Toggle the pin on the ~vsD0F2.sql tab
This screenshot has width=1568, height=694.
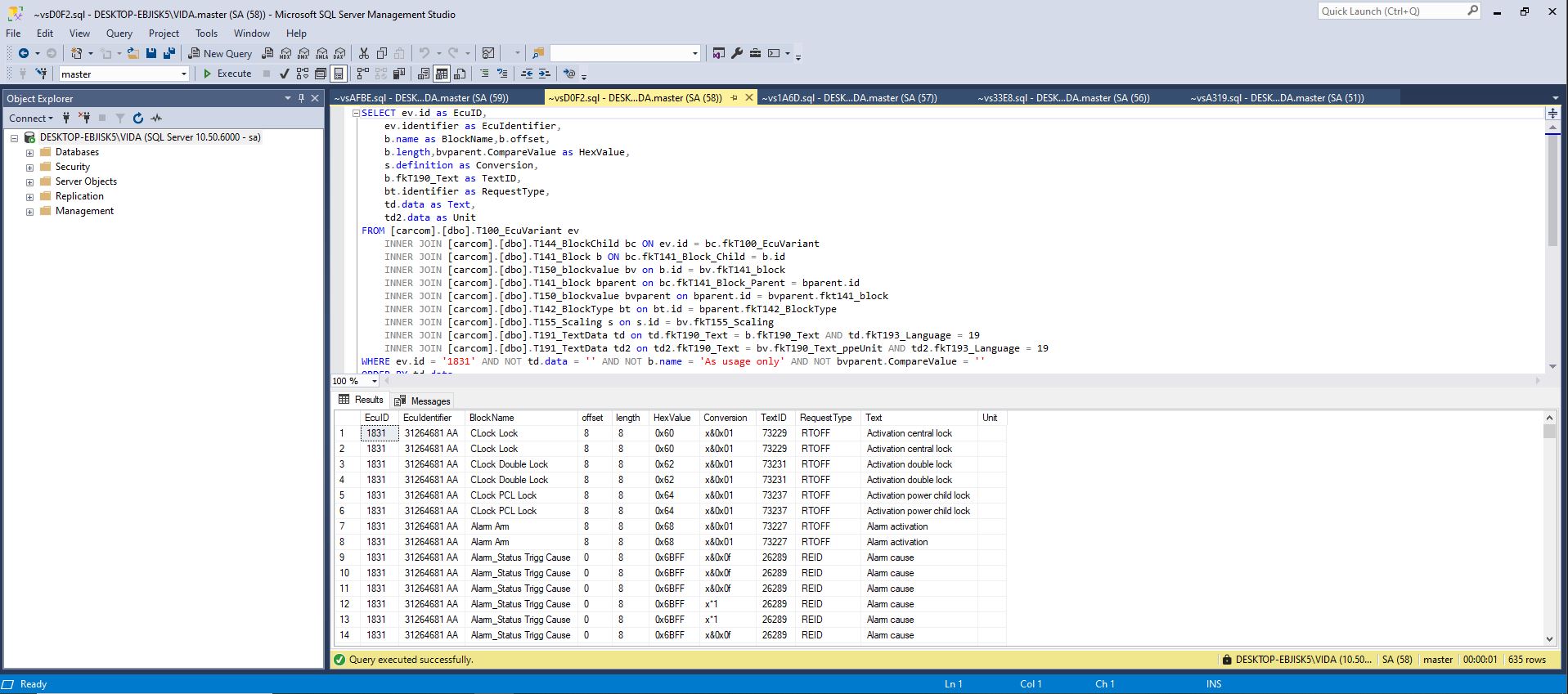click(734, 97)
